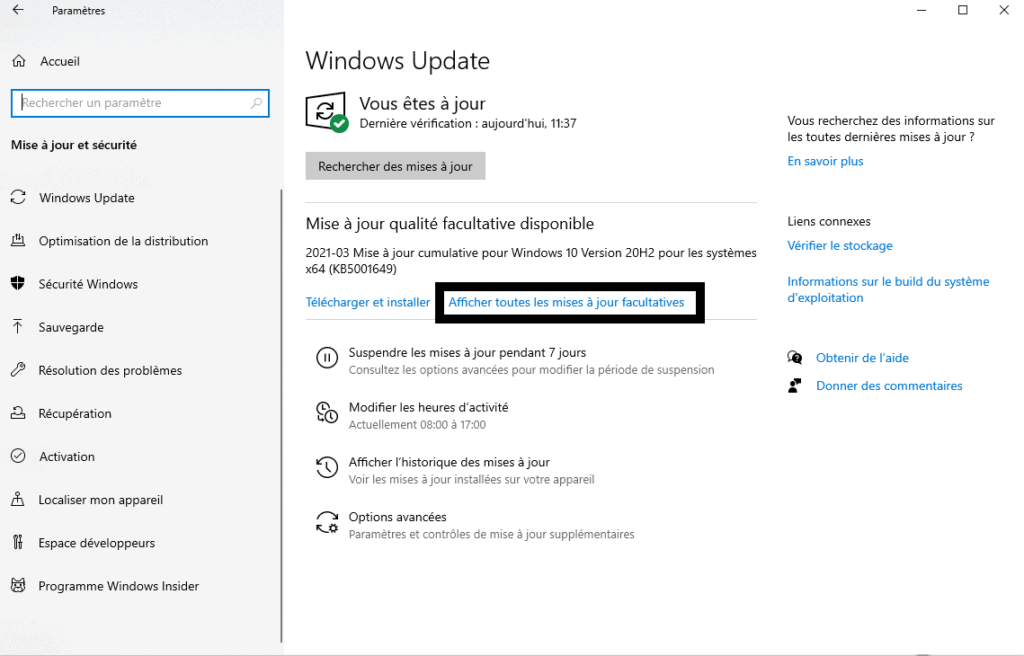Viewport: 1024px width, 656px height.
Task: Open Vérifier le stockage link
Action: click(840, 245)
